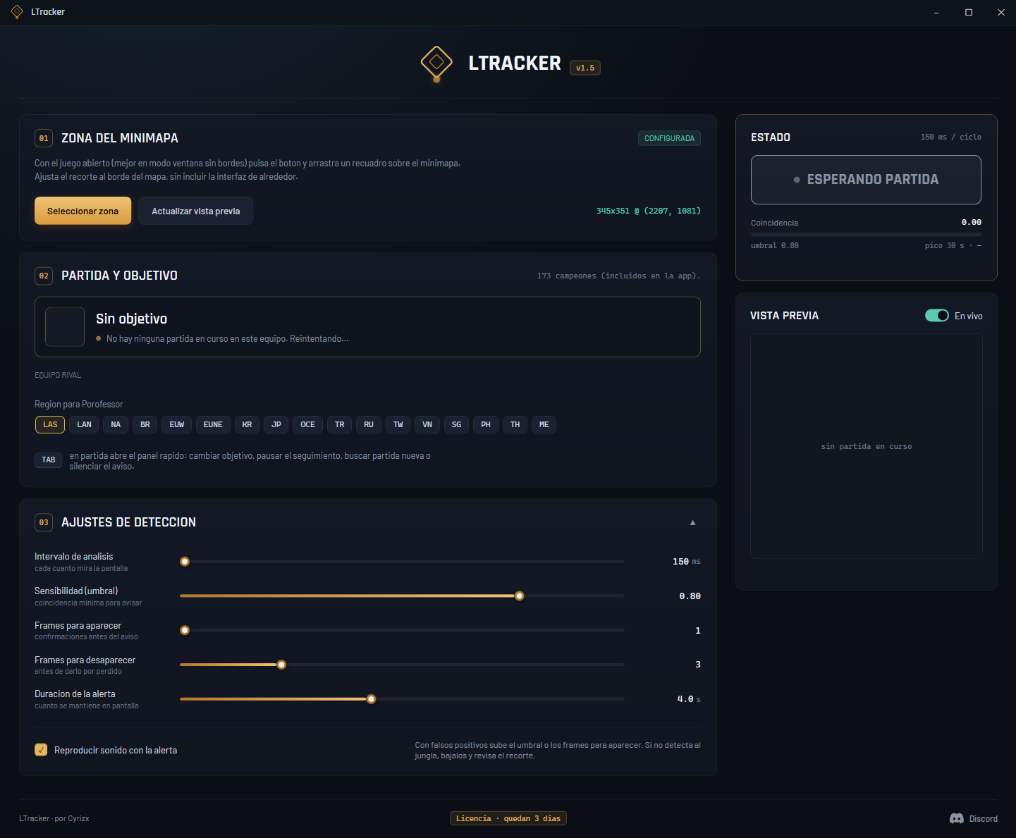This screenshot has height=838, width=1016.
Task: Click the EQUIPO RIVAL label
Action: click(x=58, y=375)
